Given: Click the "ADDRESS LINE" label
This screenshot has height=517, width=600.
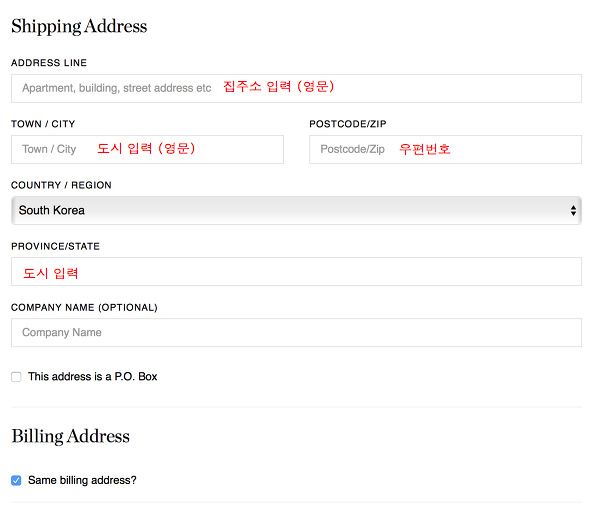Looking at the screenshot, I should (x=49, y=63).
